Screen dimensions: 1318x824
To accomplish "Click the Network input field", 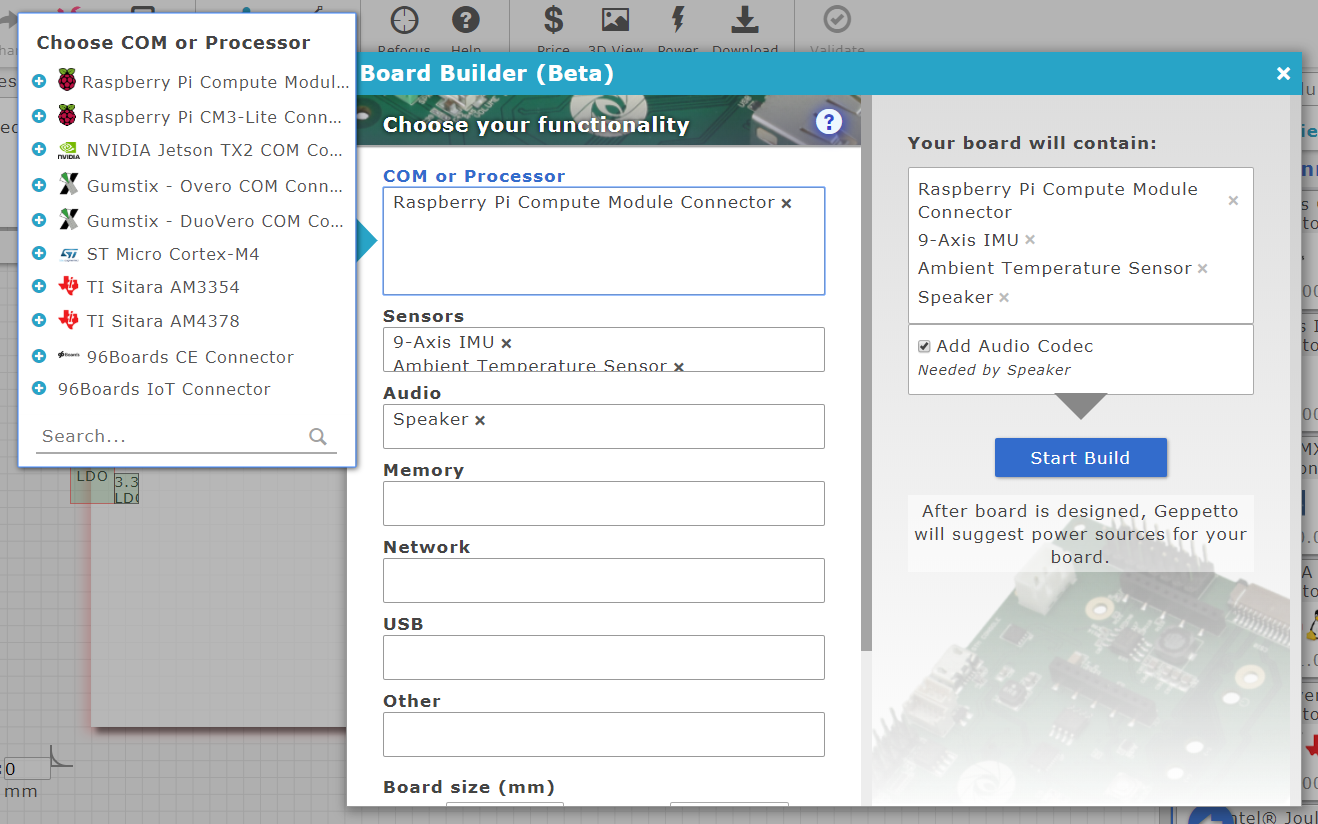I will pos(603,580).
